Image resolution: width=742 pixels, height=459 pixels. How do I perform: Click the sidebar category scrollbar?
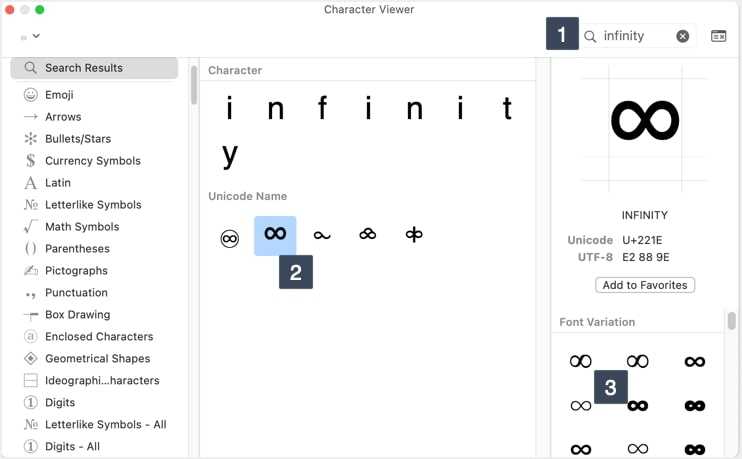coord(193,85)
